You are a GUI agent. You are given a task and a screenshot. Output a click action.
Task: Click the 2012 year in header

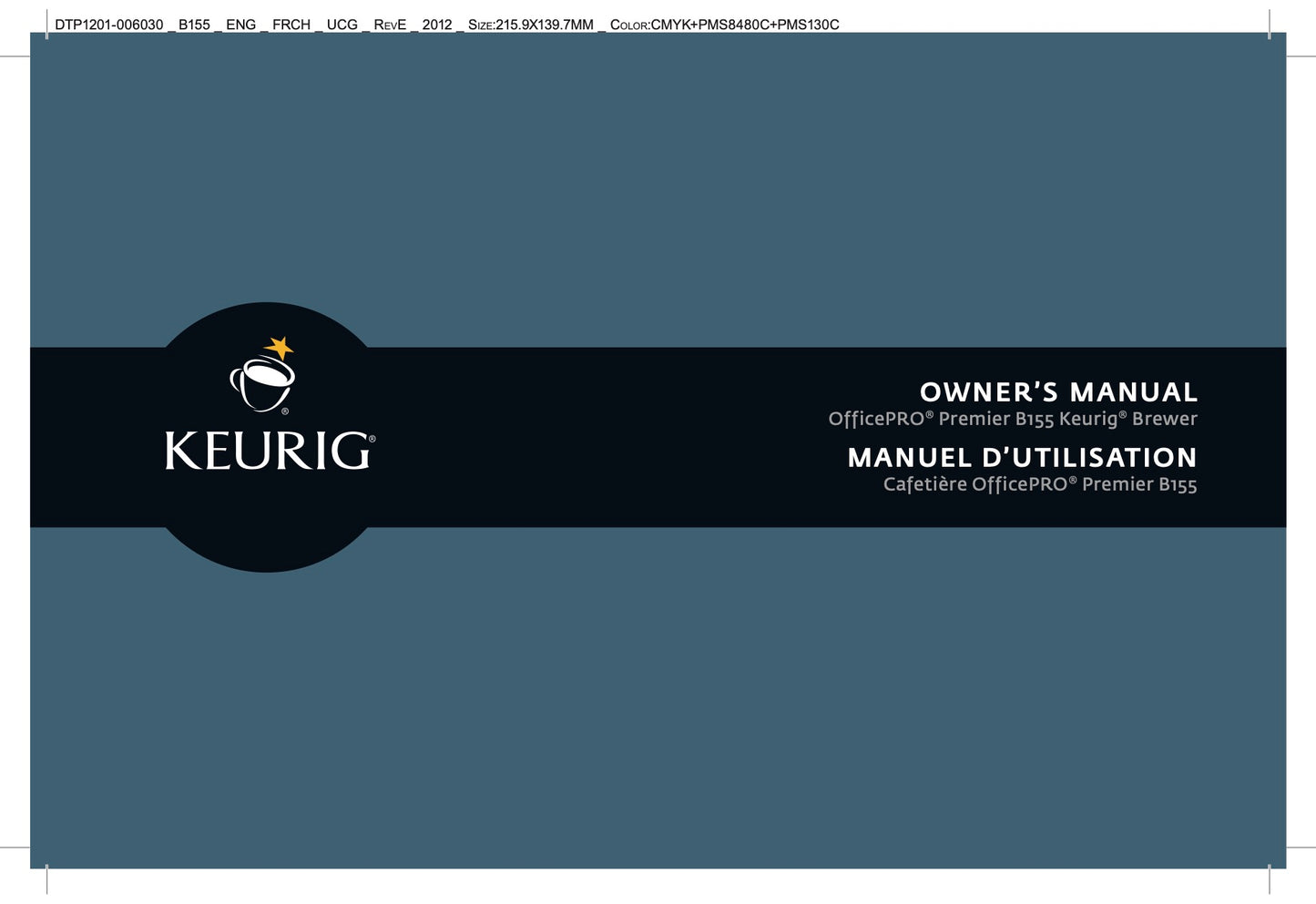tap(437, 25)
